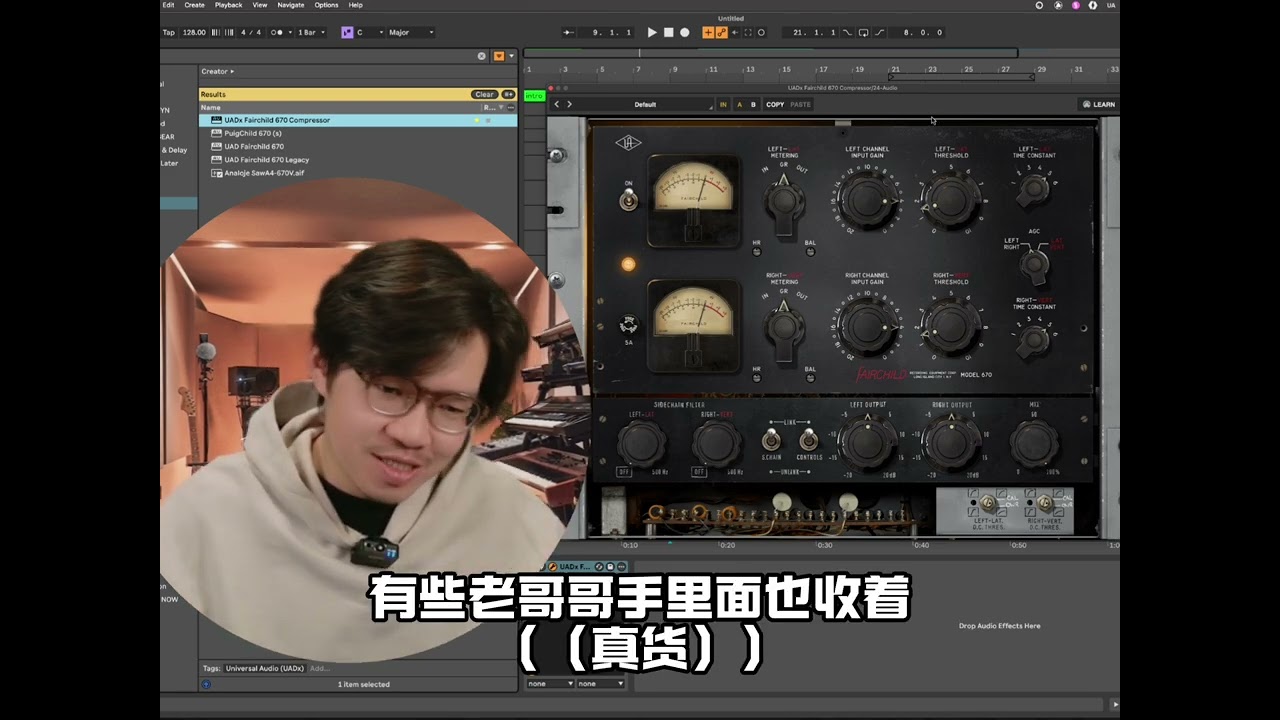Select the B compare state
Image resolution: width=1280 pixels, height=720 pixels.
pos(753,104)
